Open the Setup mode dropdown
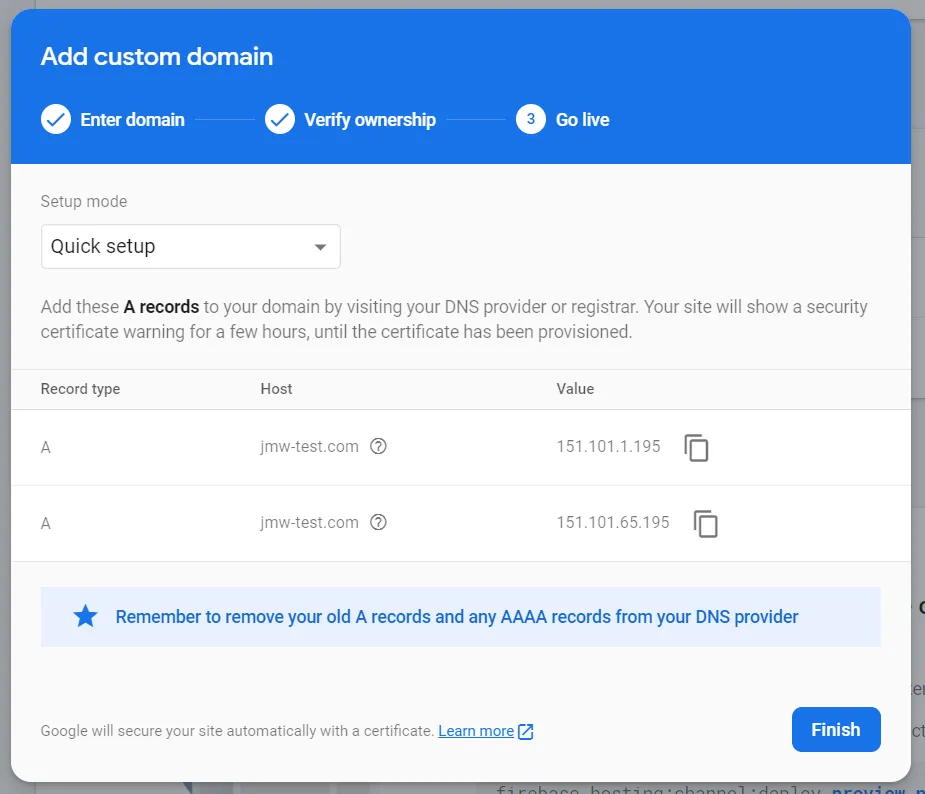 (x=190, y=246)
